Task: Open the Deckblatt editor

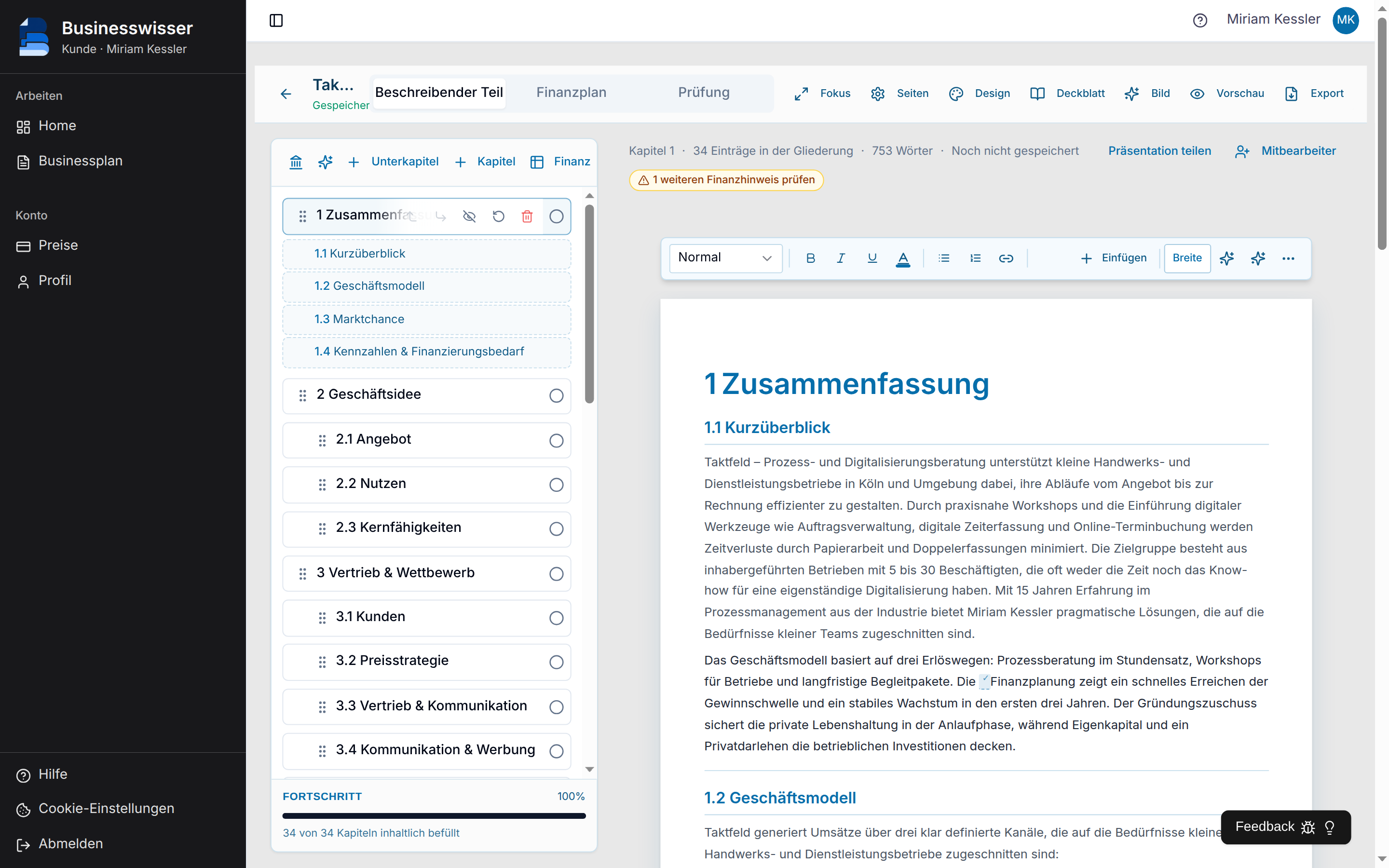Action: pyautogui.click(x=1068, y=94)
